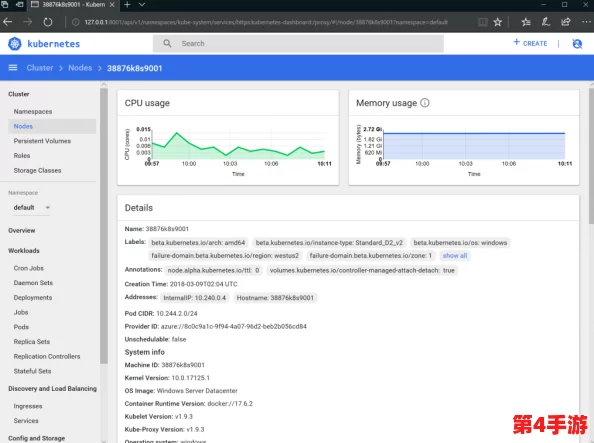Open the browser tab list chevron

click(x=142, y=5)
